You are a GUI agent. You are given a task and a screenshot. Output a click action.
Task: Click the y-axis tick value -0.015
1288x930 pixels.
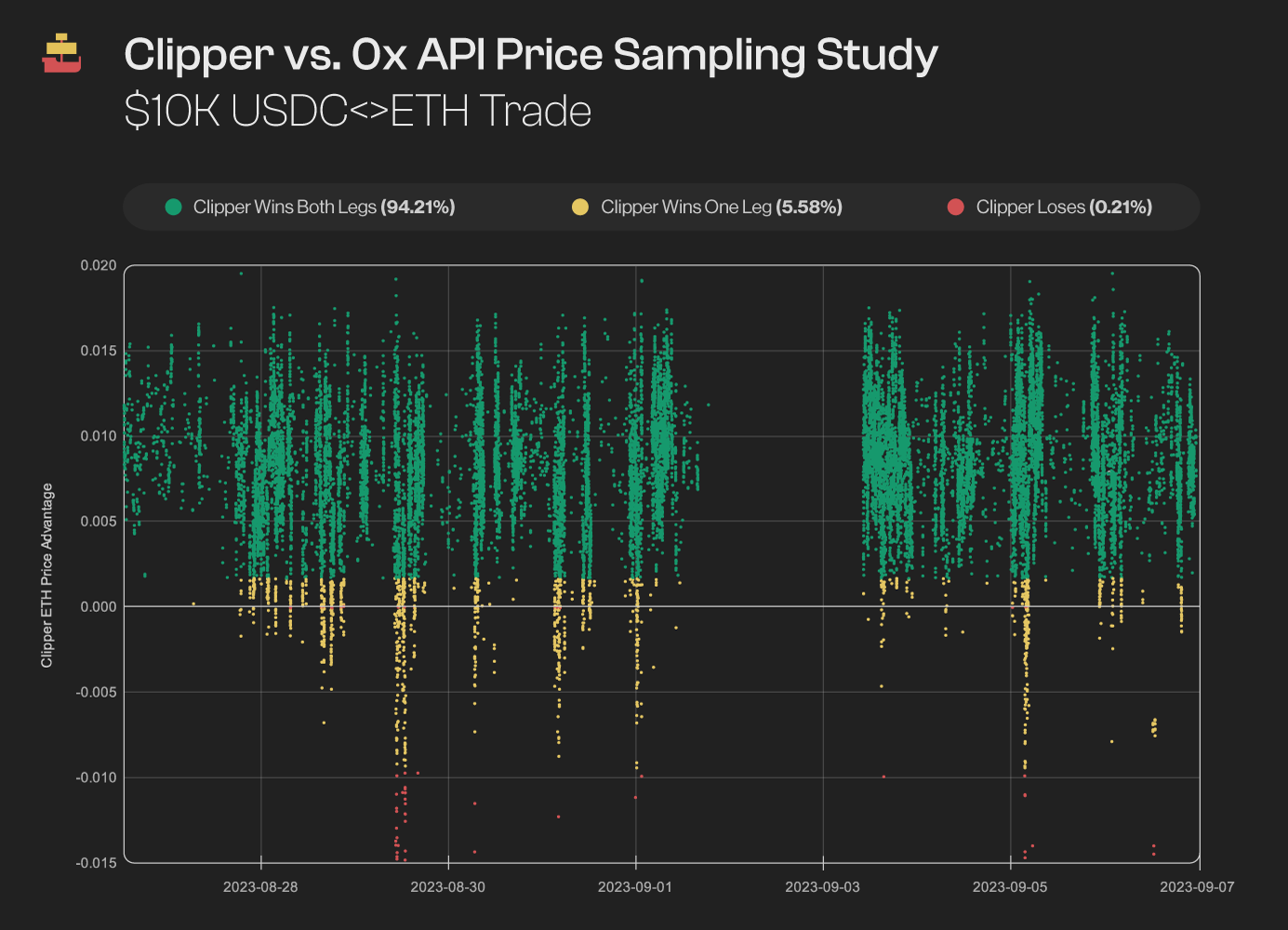point(97,862)
